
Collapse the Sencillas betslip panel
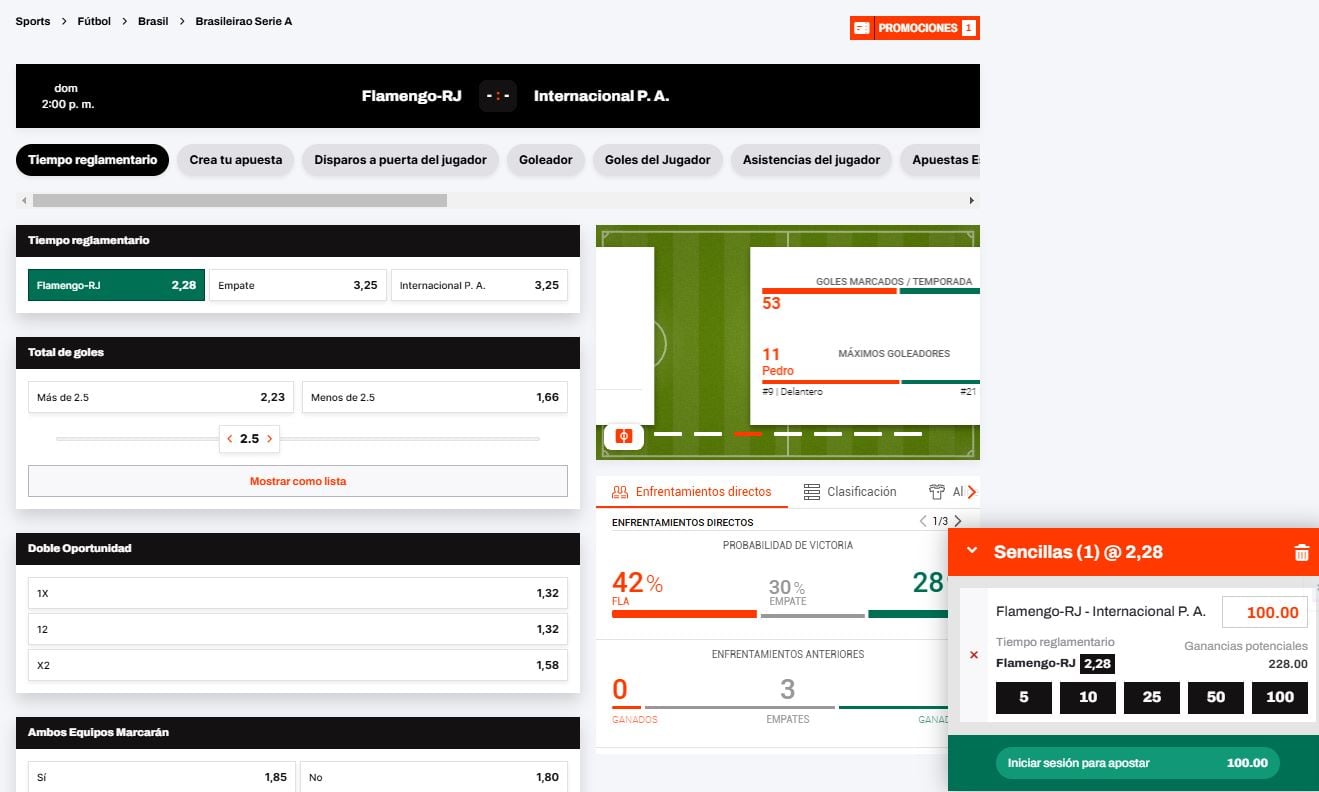pyautogui.click(x=970, y=551)
